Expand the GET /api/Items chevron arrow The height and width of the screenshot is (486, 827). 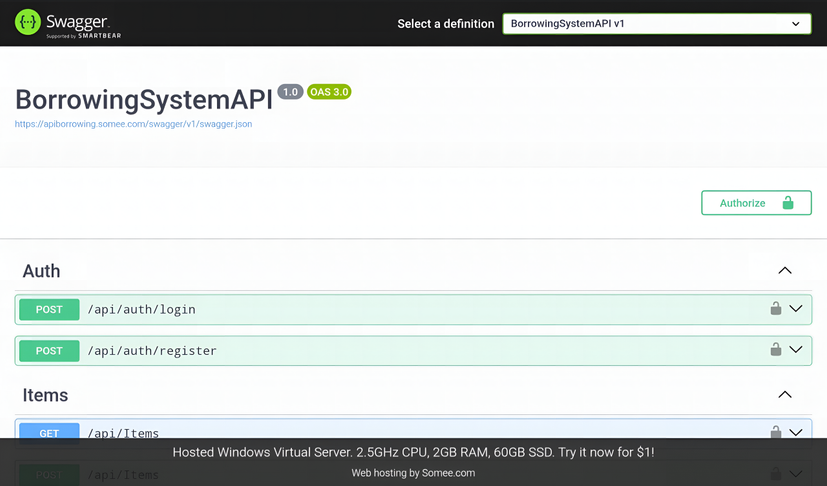point(796,432)
